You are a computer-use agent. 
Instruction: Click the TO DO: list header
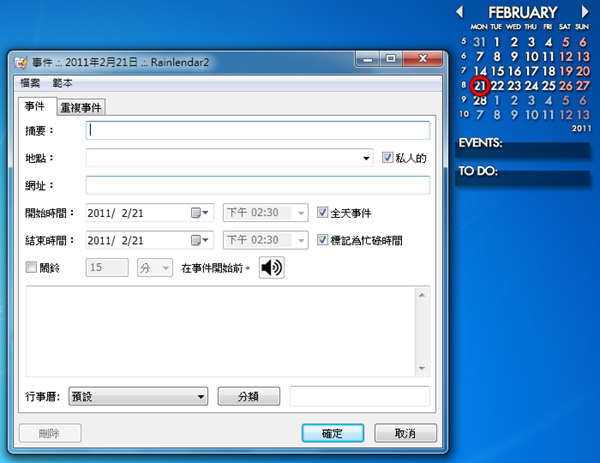coord(478,171)
